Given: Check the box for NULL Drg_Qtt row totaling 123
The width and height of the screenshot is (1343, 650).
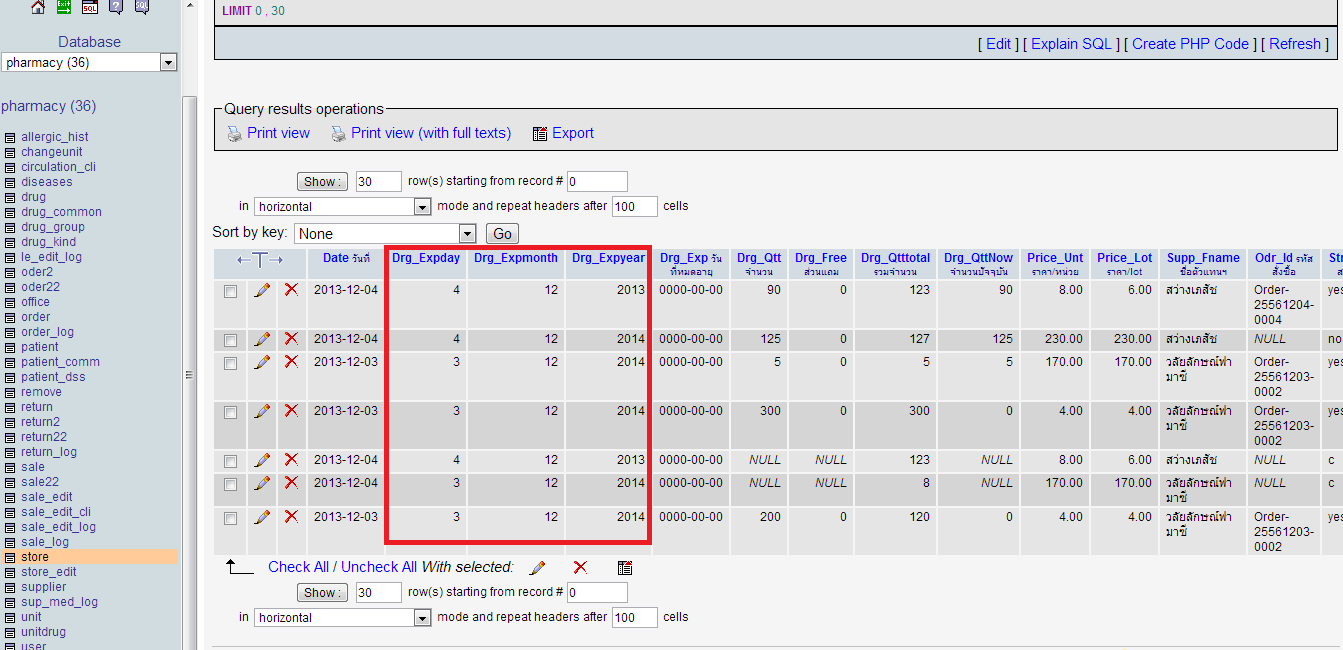Looking at the screenshot, I should (231, 462).
